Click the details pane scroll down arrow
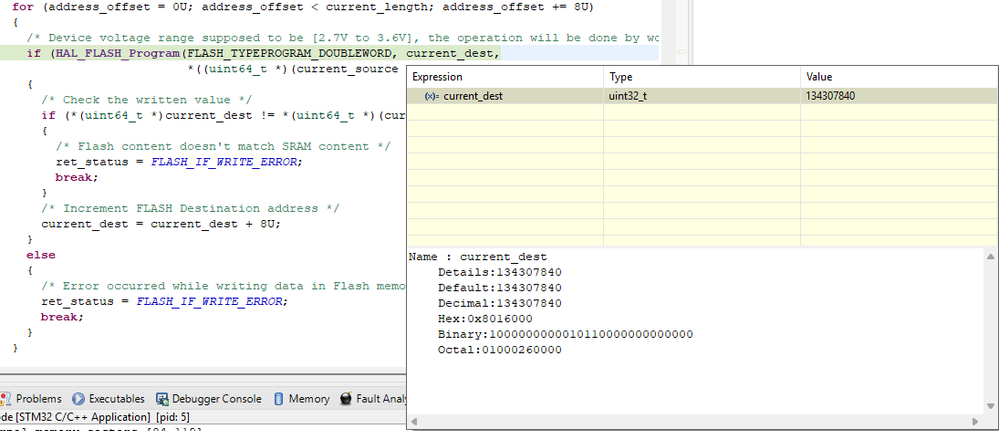Screen dimensions: 999x431 [x=991, y=405]
